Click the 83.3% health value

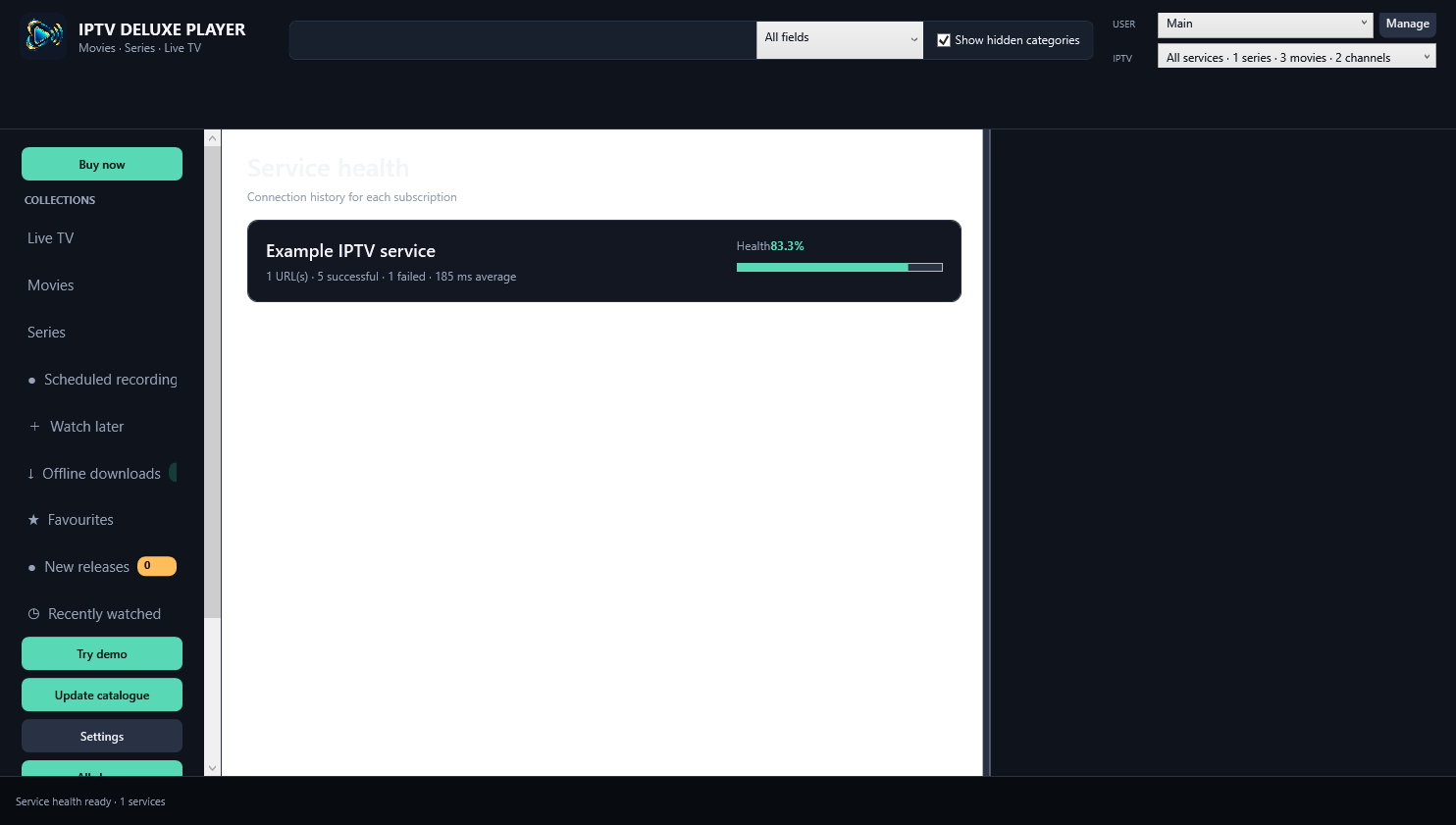[787, 246]
